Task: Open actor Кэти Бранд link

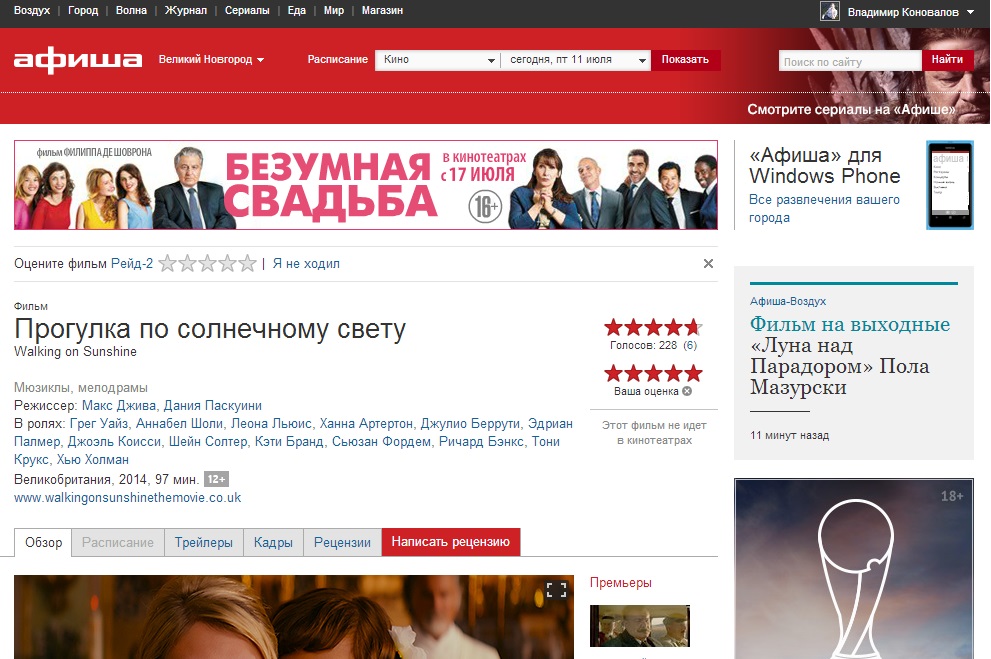Action: 289,442
